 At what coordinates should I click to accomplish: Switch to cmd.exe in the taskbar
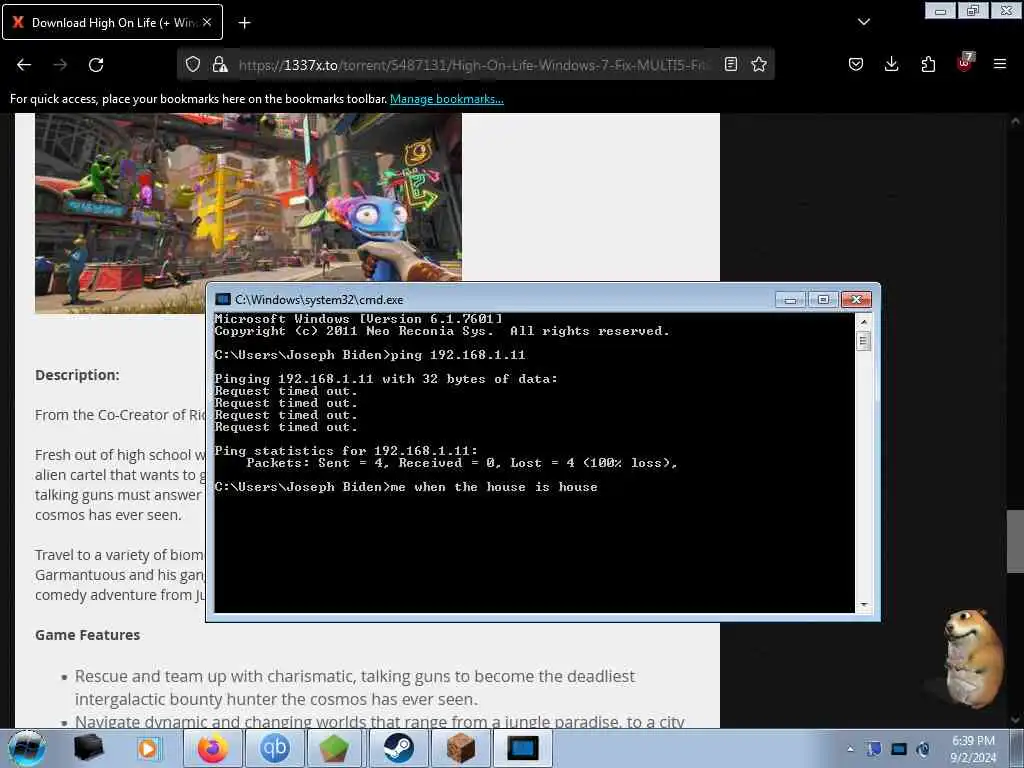(522, 748)
